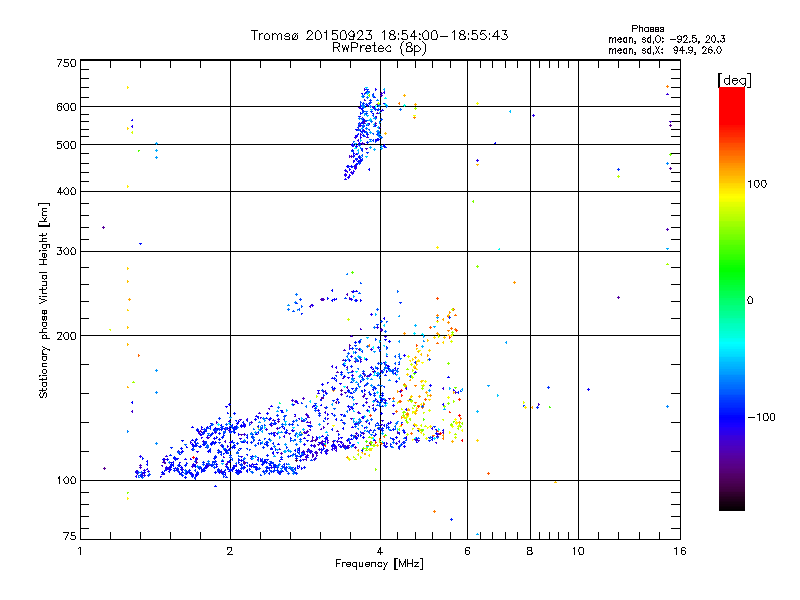The image size is (800, 600).
Task: Click the y-axis tick label '75'
Action: click(x=70, y=536)
